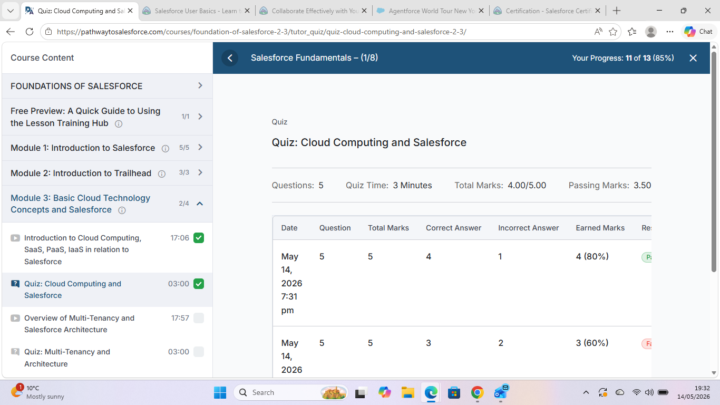This screenshot has width=720, height=405.
Task: Close the Agentforce World Tour tab
Action: tap(481, 11)
